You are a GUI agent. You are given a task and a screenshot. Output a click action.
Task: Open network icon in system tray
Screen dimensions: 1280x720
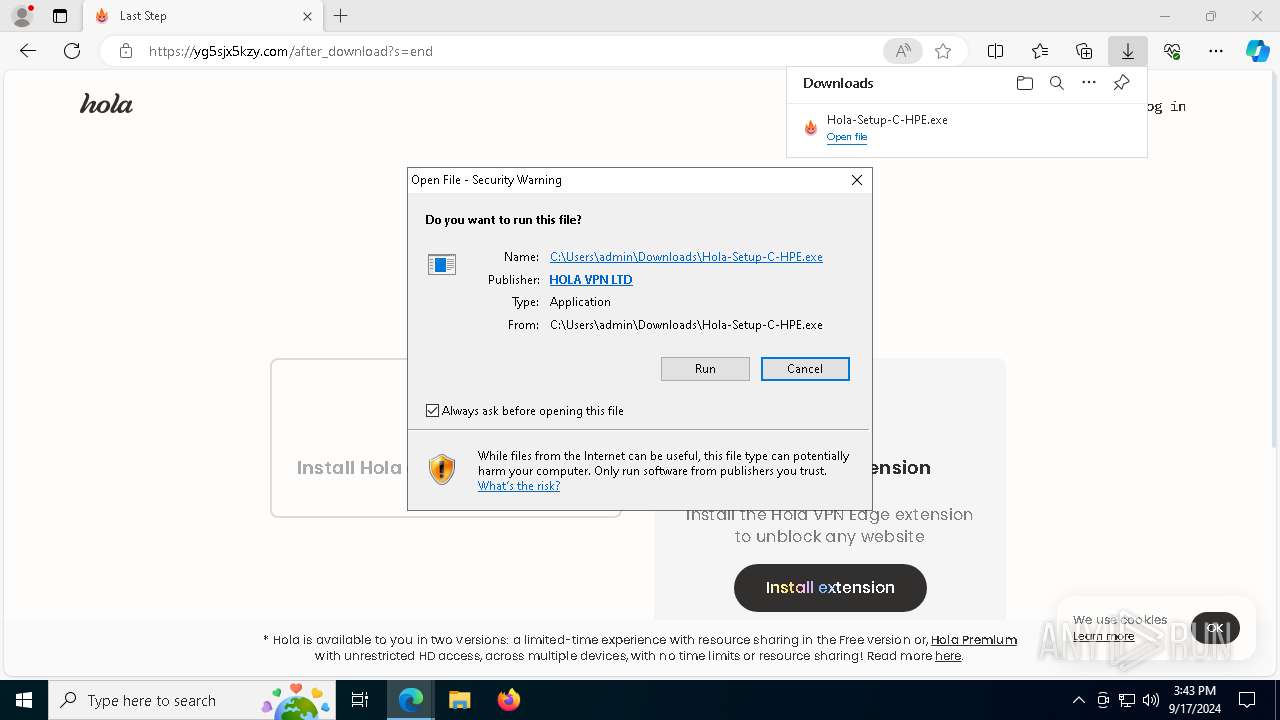pos(1127,700)
